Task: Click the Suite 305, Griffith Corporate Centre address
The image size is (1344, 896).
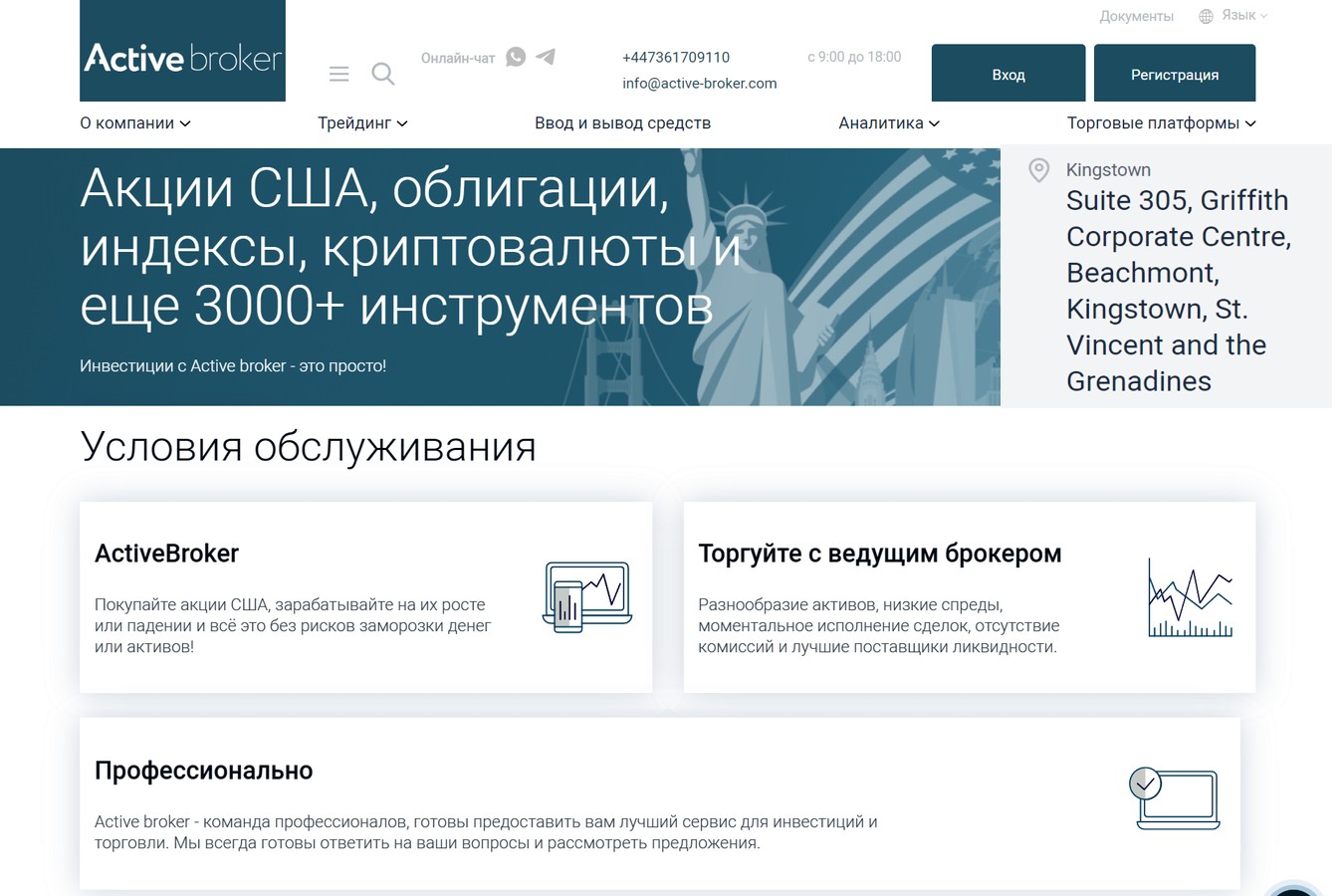Action: point(1179,291)
